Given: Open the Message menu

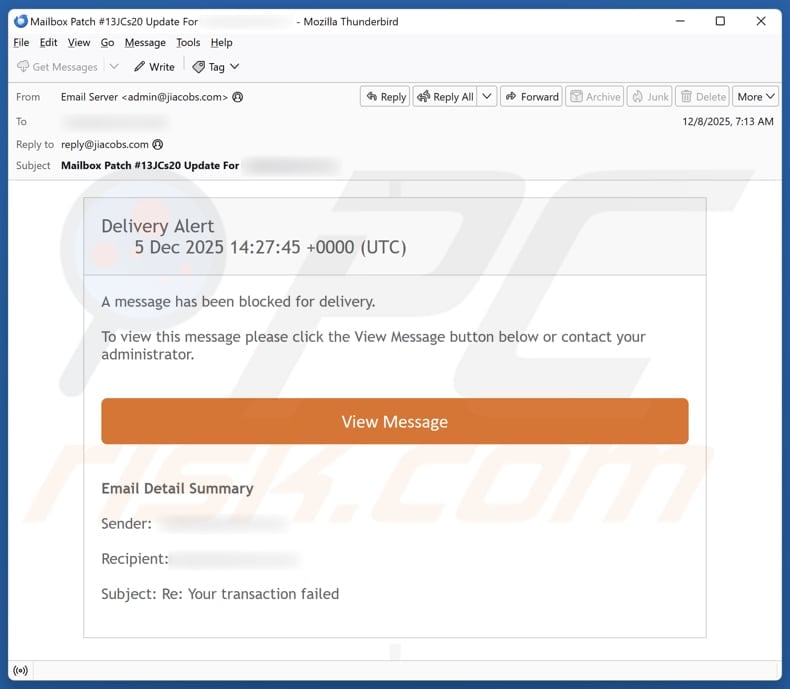Looking at the screenshot, I should (145, 43).
